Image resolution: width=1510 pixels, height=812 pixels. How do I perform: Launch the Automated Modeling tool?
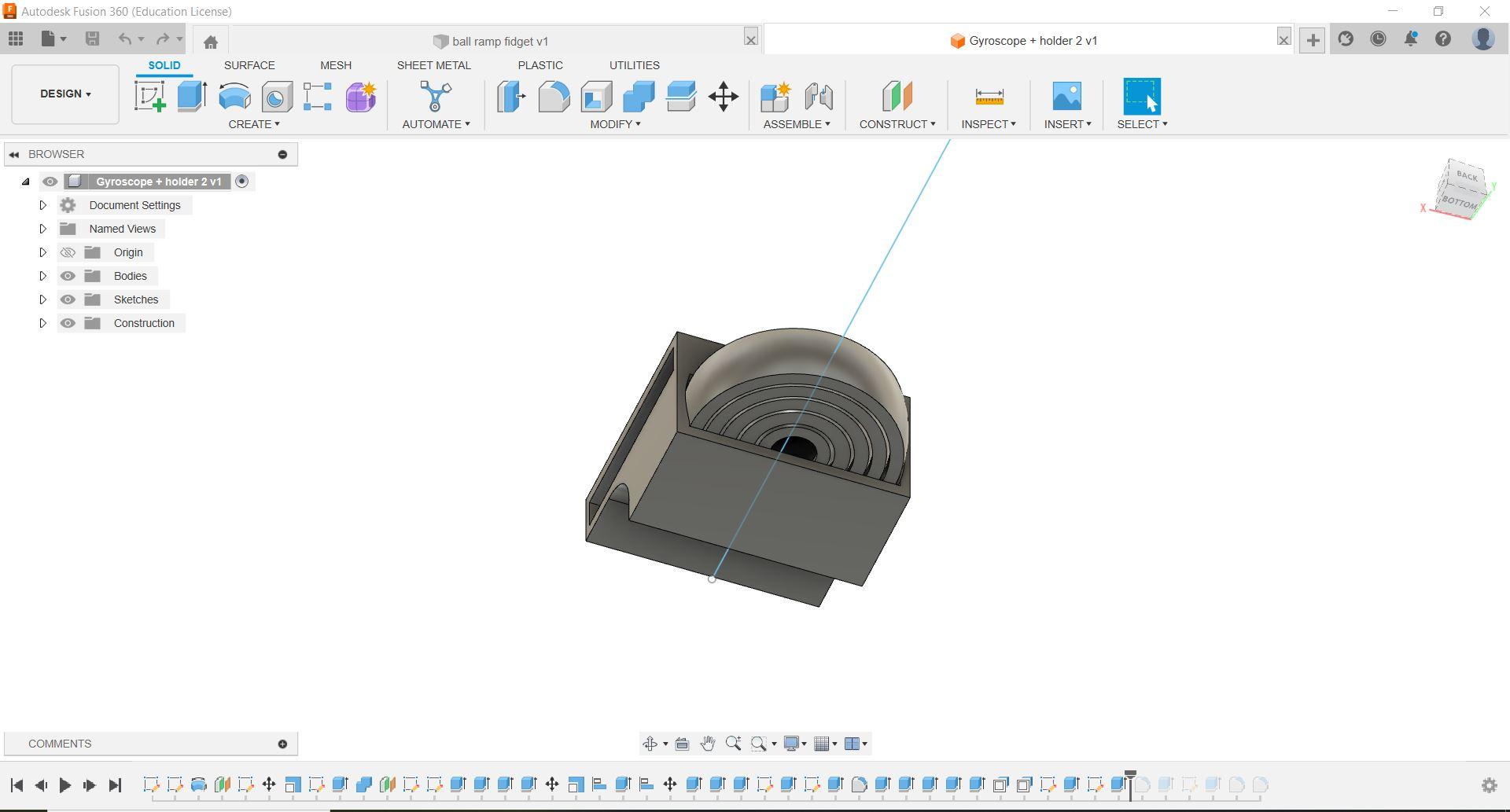click(436, 97)
